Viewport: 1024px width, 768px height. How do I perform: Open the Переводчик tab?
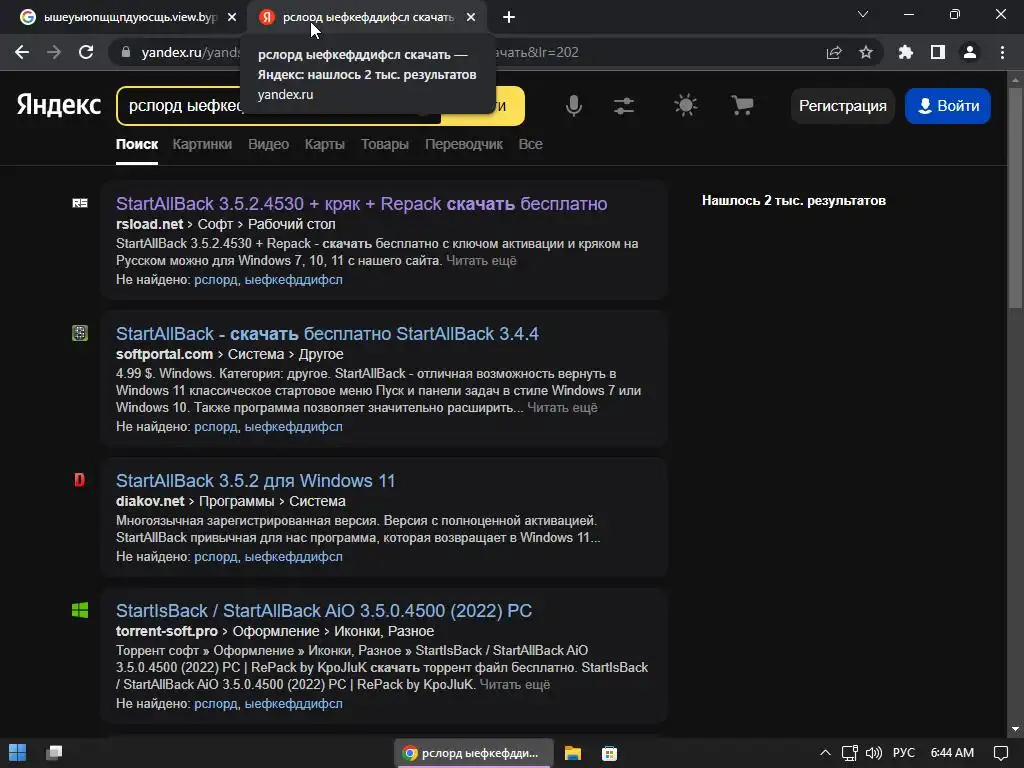[x=464, y=144]
